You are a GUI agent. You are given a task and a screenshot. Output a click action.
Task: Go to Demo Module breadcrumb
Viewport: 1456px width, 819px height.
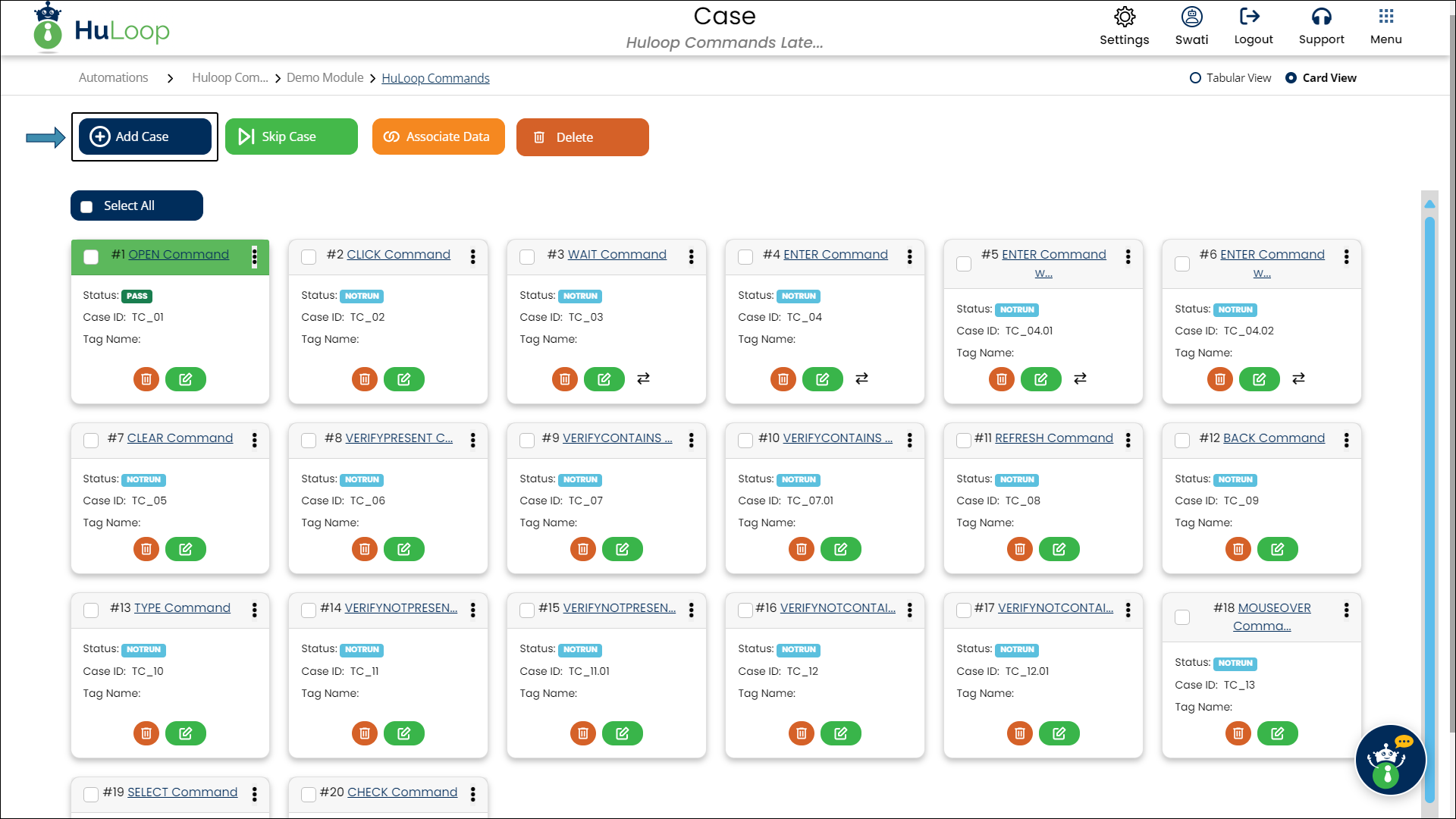tap(325, 77)
